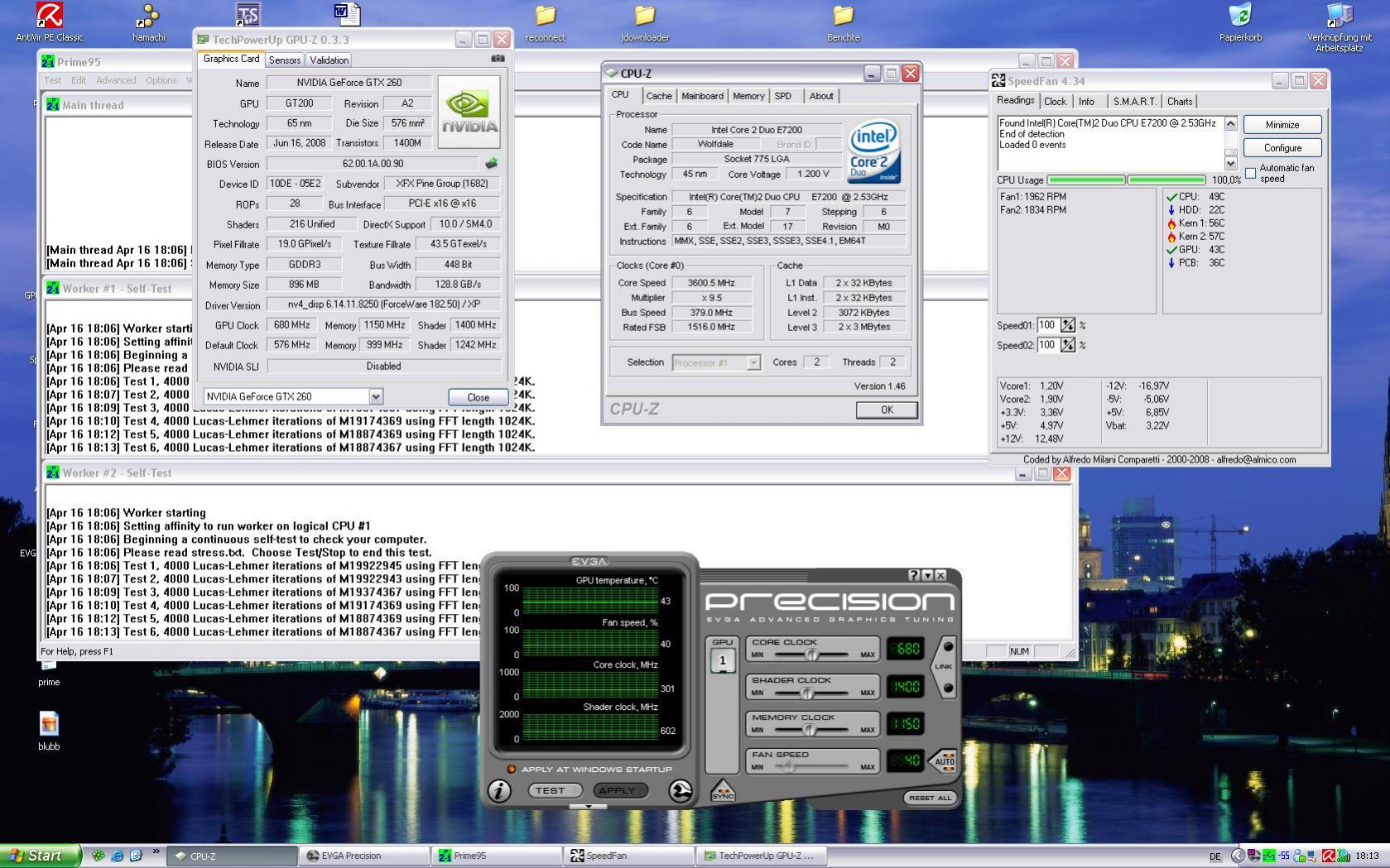Open the Verknüpfung mit Arbeitsplatz shortcut

pos(1339,26)
